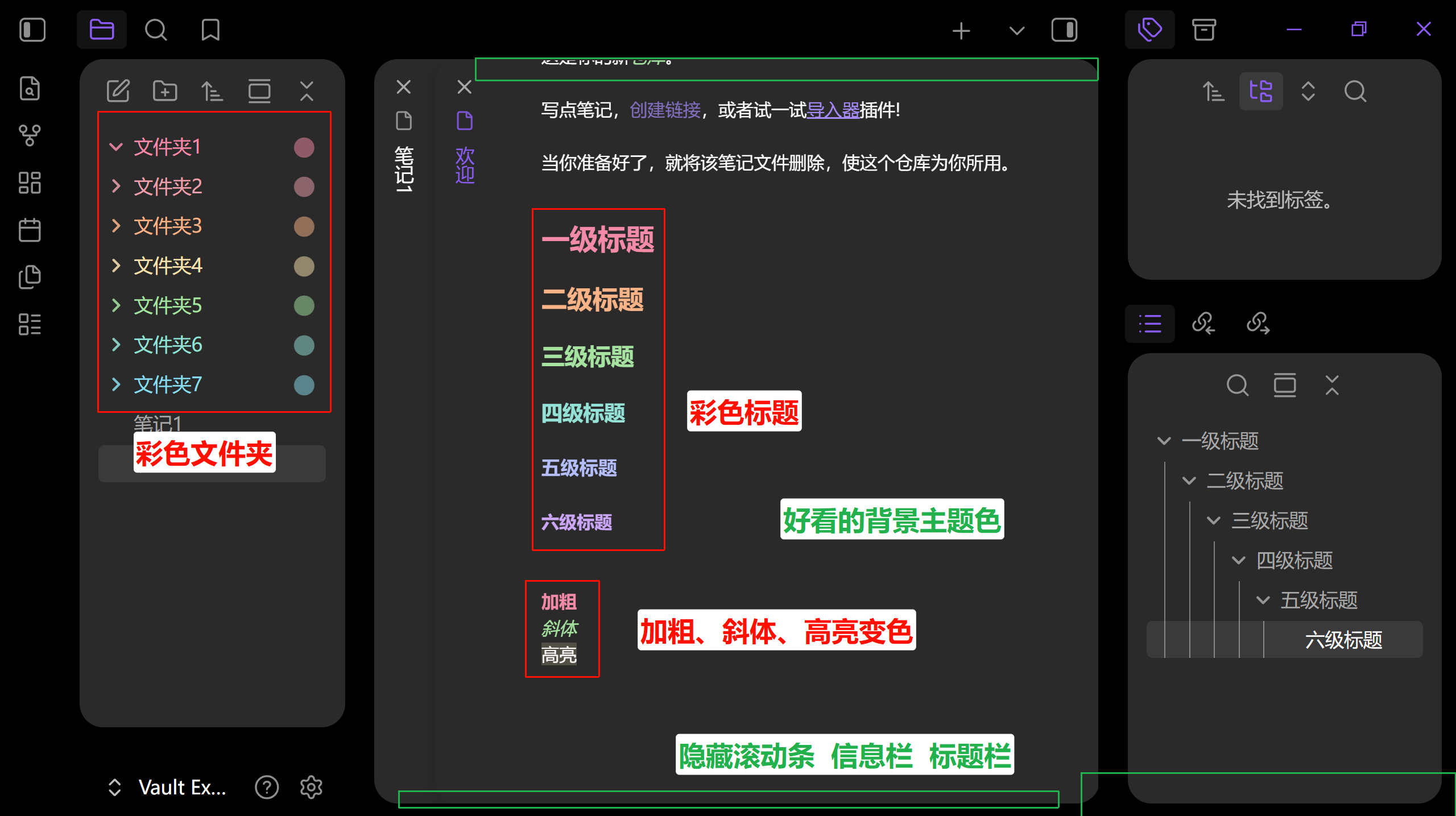Open the graph view icon in ribbon

[x=30, y=135]
